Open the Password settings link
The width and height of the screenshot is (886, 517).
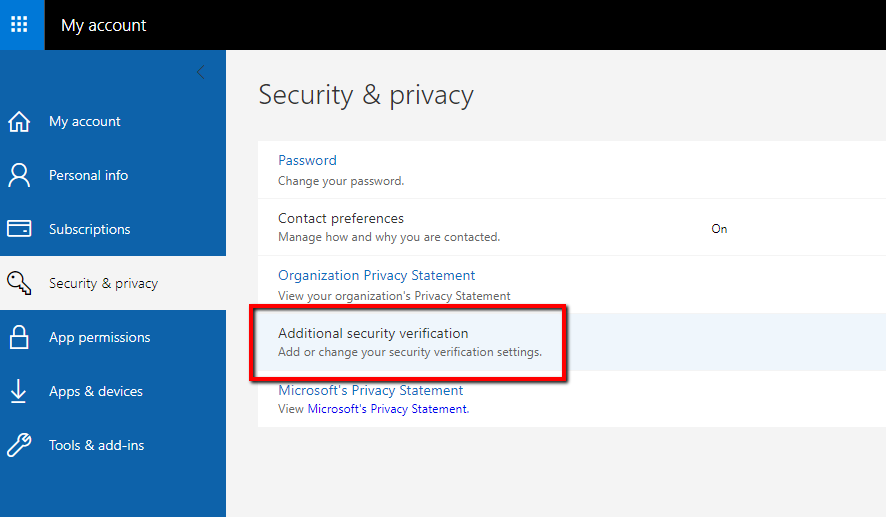[x=307, y=160]
